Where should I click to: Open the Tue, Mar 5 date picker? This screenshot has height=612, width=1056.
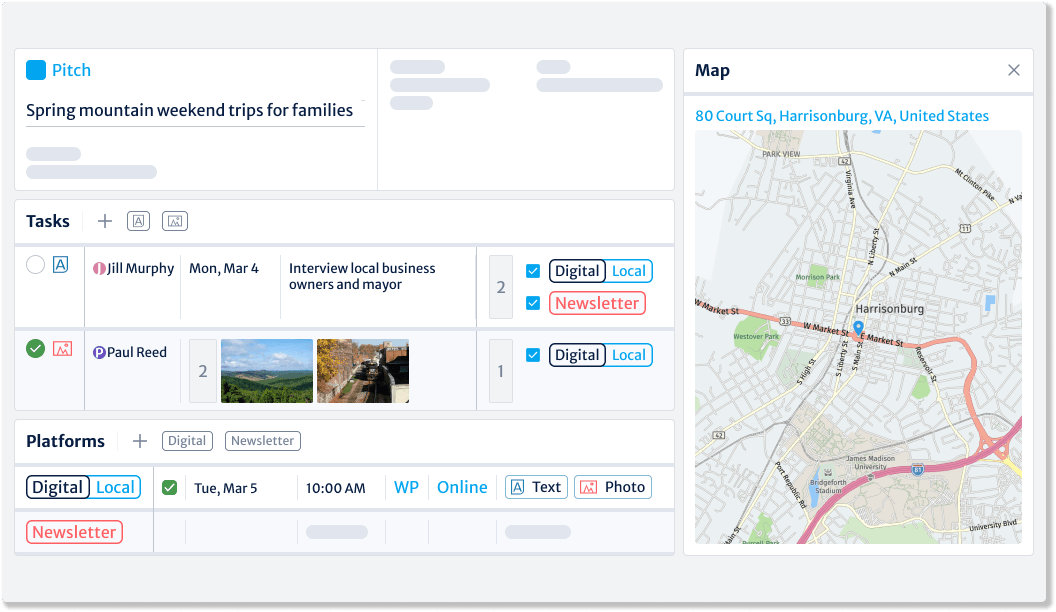pos(226,488)
